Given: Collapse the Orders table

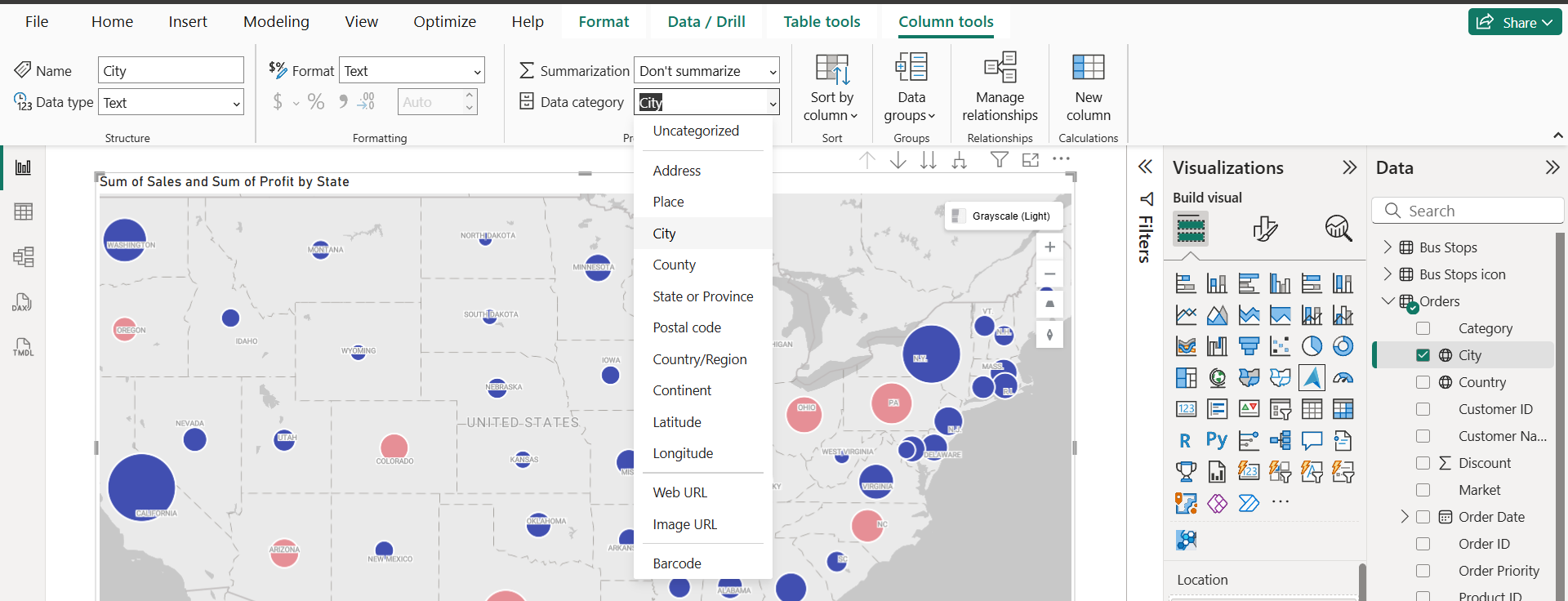Looking at the screenshot, I should tap(1388, 301).
